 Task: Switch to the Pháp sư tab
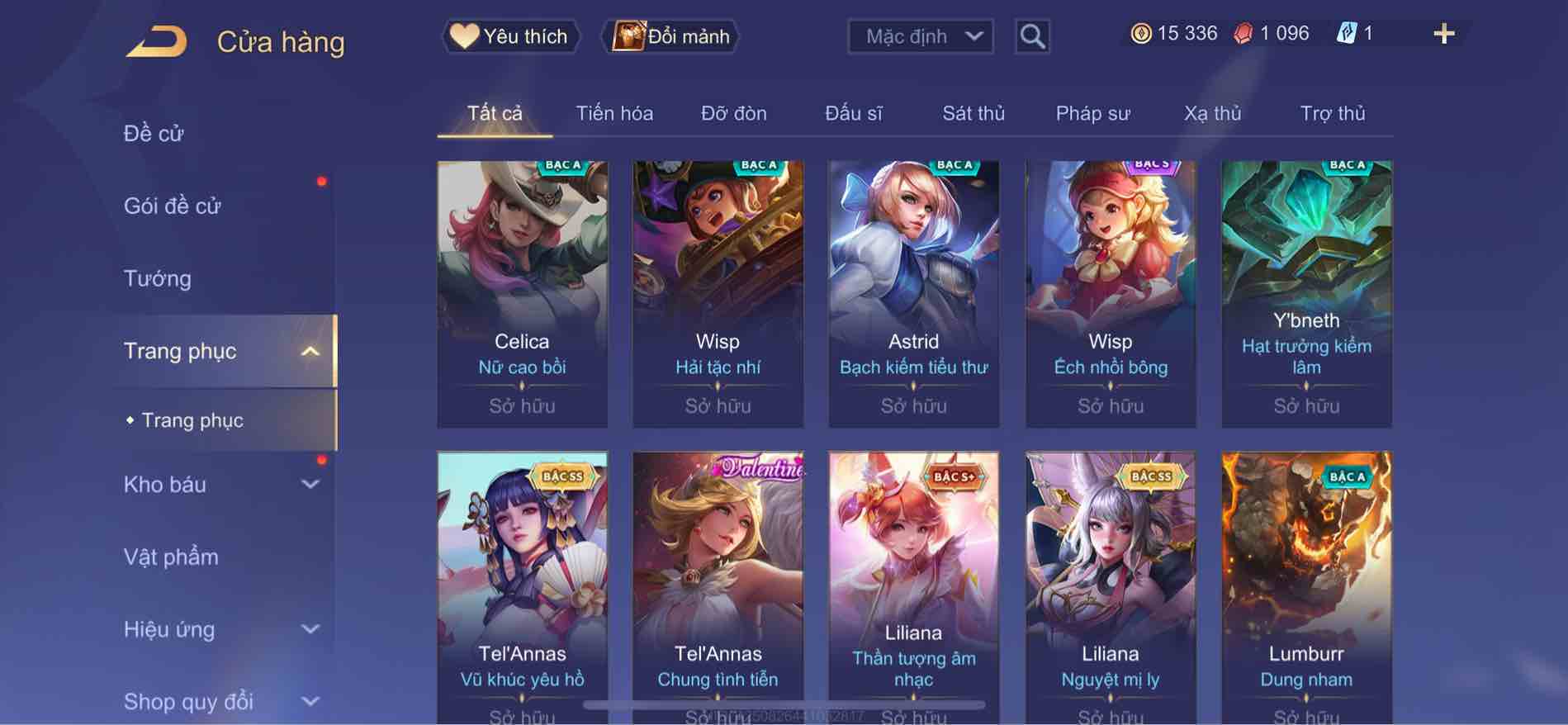[1092, 113]
